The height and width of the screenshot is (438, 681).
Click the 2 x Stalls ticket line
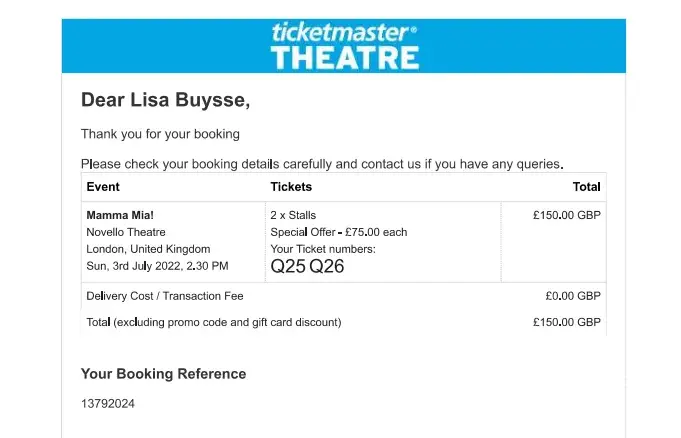click(295, 215)
